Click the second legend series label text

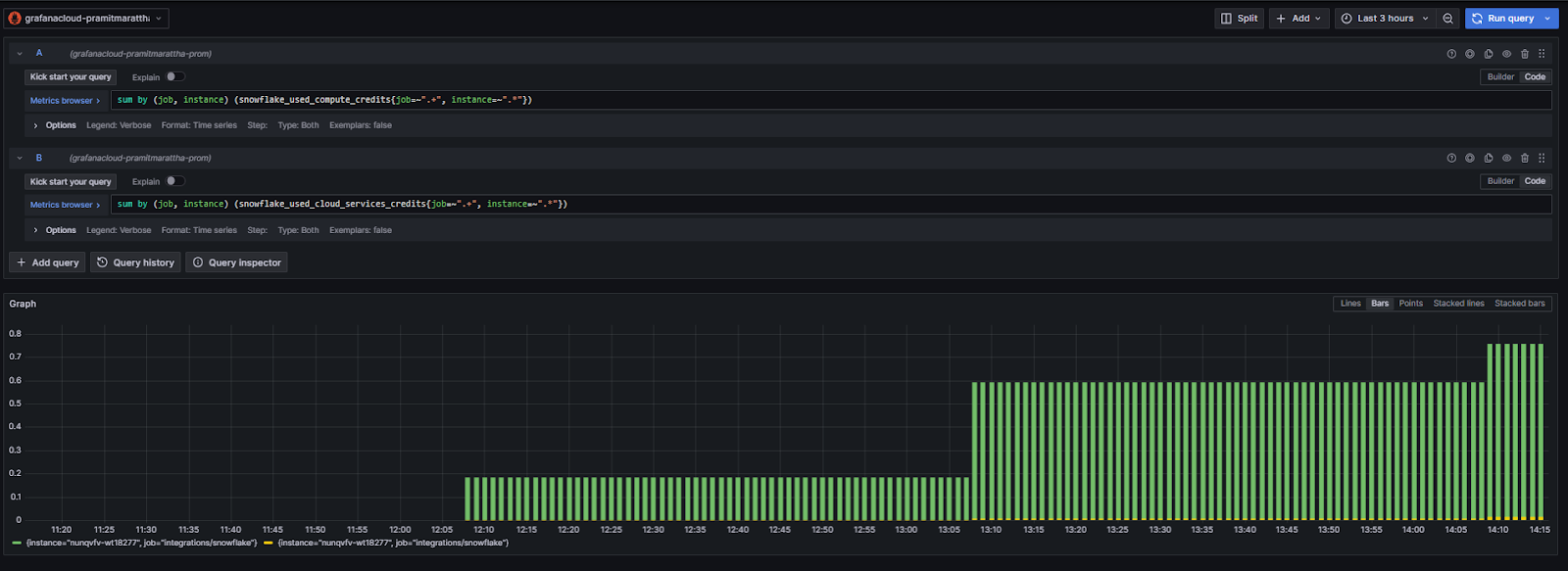(393, 543)
